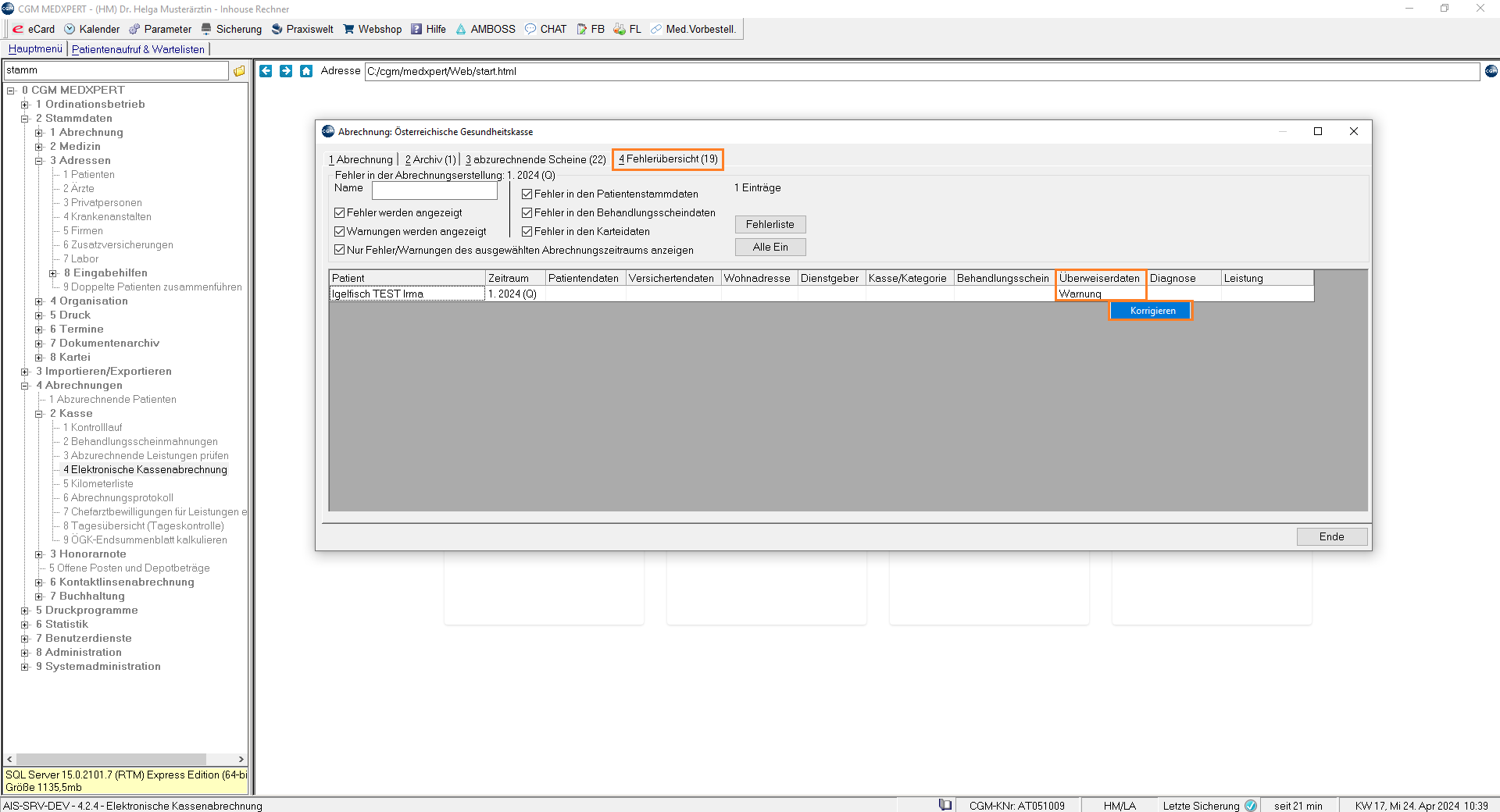Click the Warnung cell under Überweiserdaten
The width and height of the screenshot is (1500, 812).
1100,294
